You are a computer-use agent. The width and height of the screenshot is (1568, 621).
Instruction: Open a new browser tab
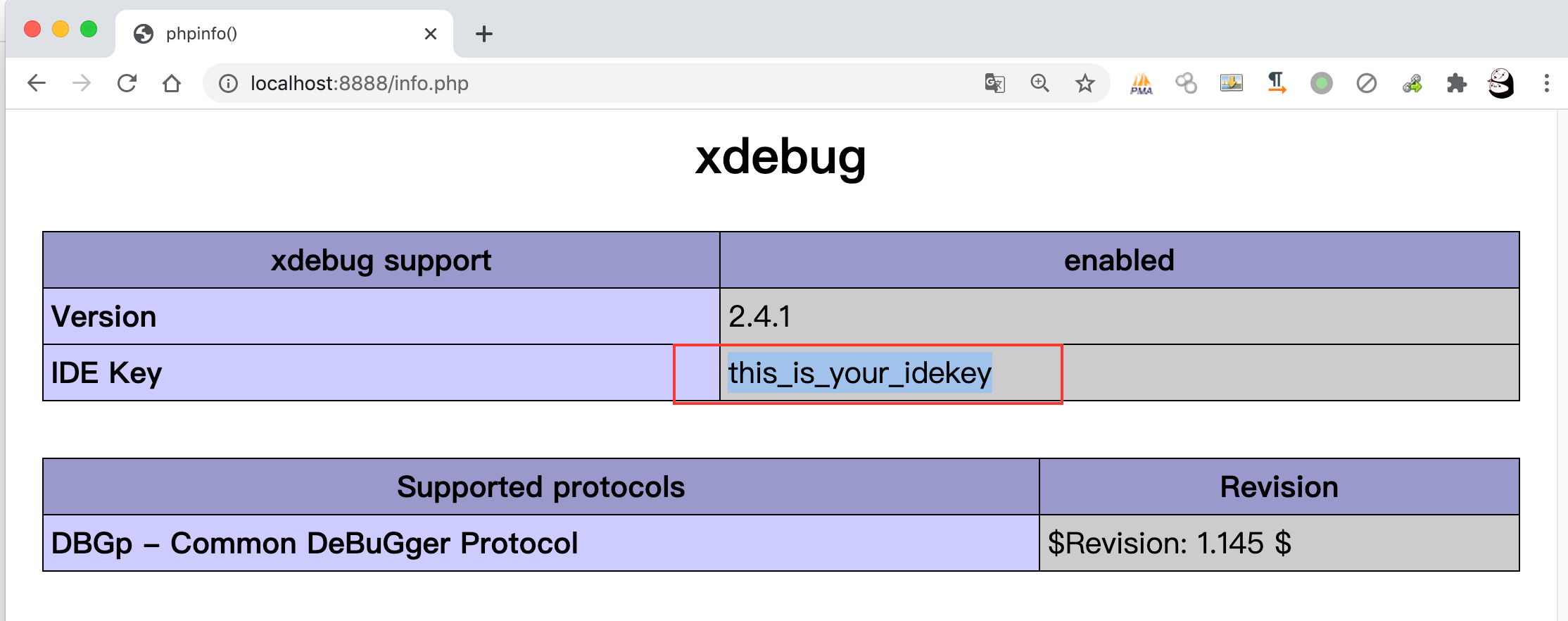484,34
